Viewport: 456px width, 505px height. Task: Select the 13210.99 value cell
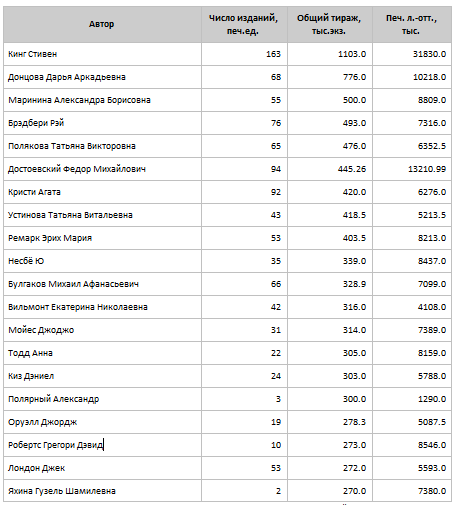coord(412,169)
